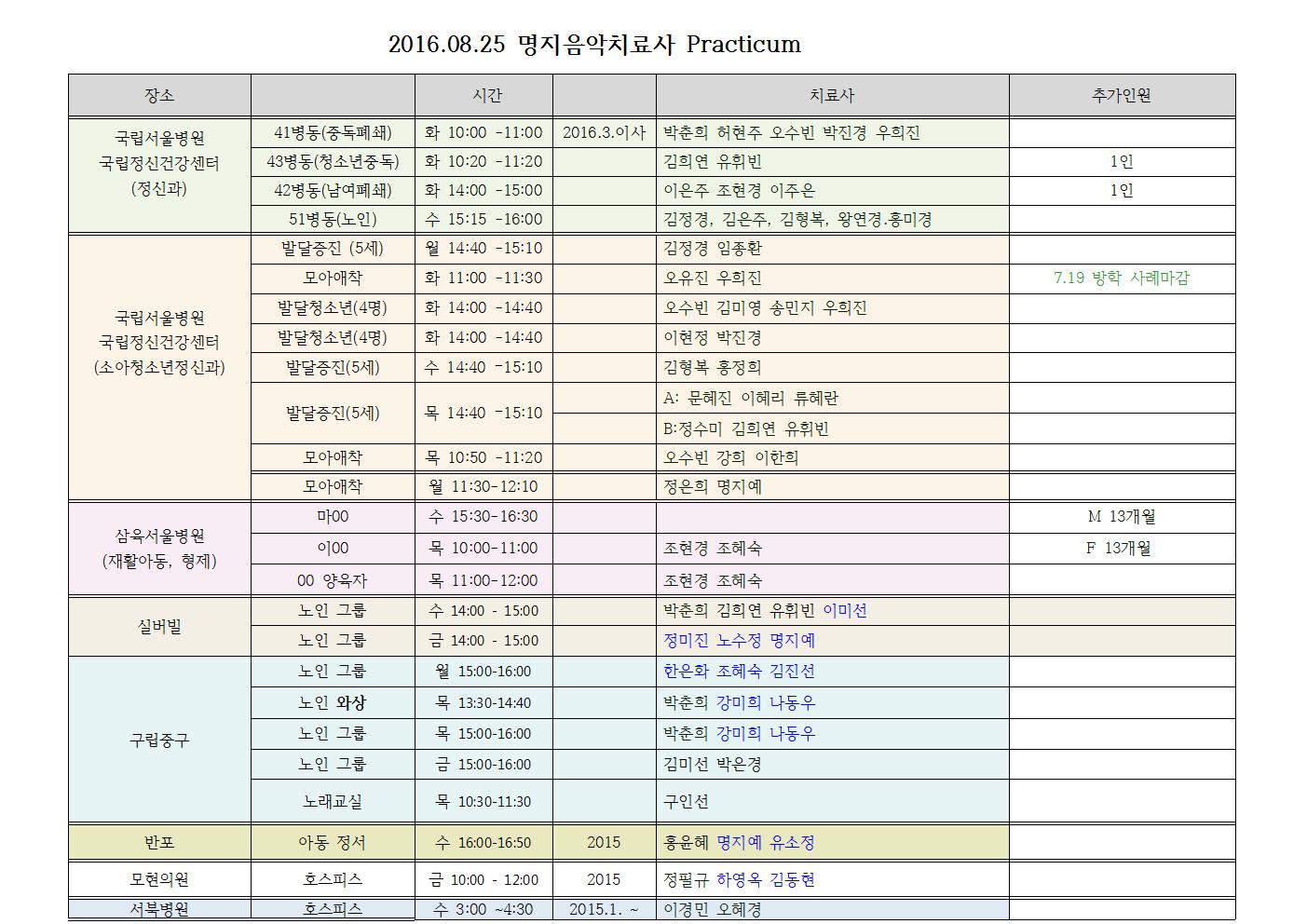
Task: Click therapists '홍윤혜 명지예 유소정'
Action: [x=739, y=842]
